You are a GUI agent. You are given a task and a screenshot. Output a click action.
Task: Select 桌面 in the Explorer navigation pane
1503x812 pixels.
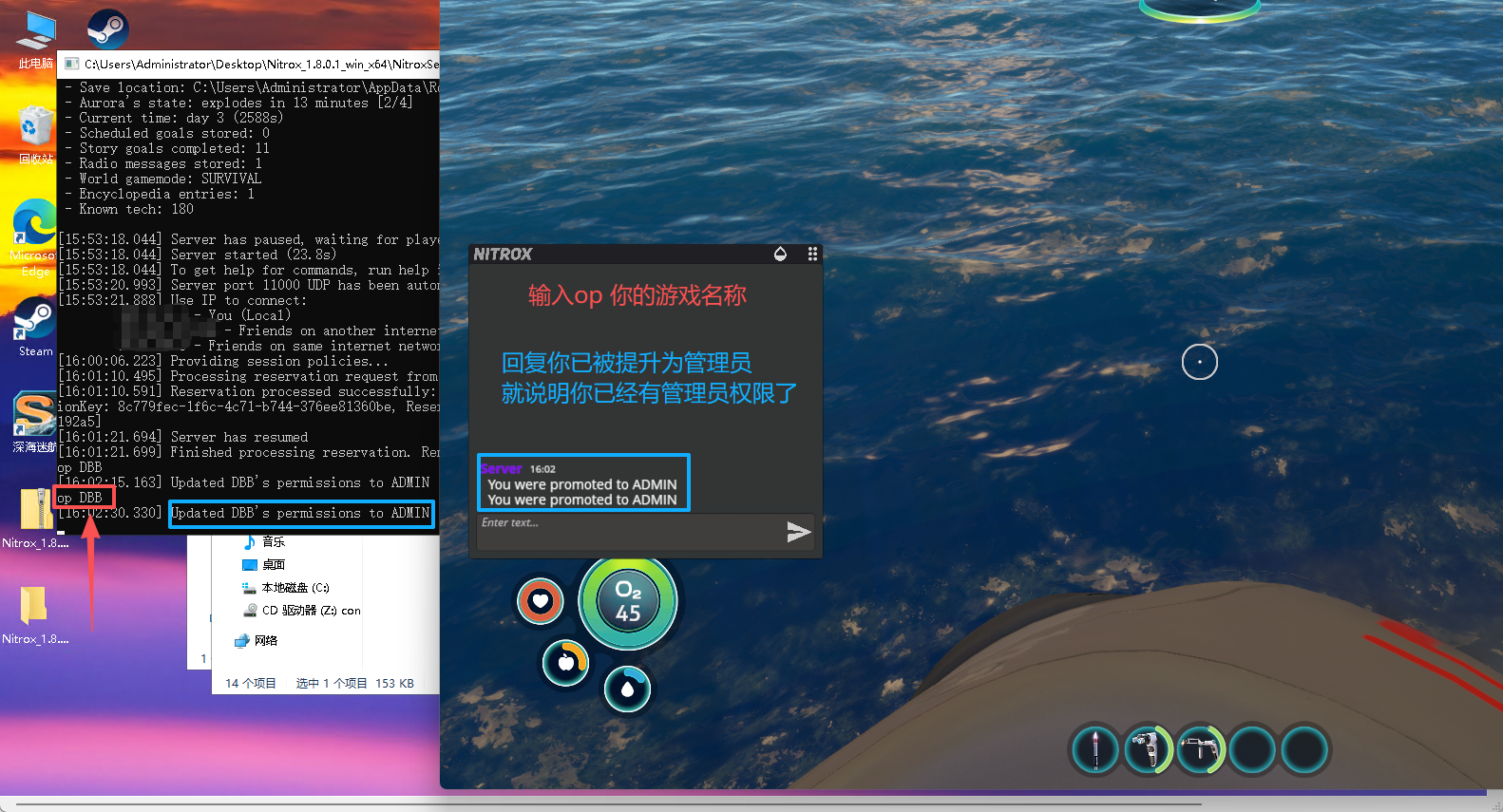[273, 564]
